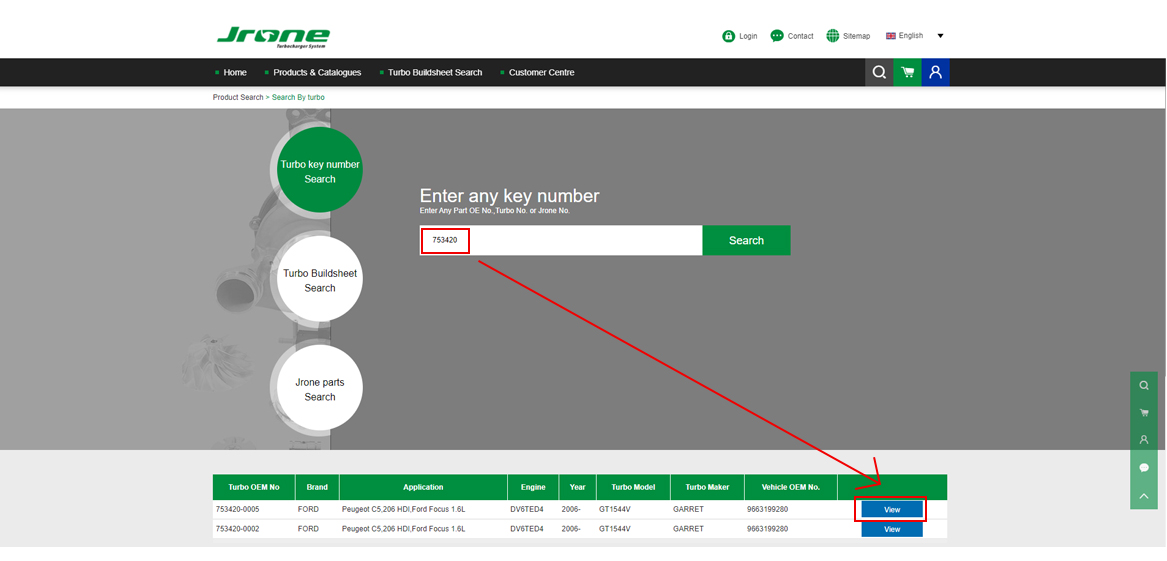Open the shopping cart in navbar

[x=907, y=72]
